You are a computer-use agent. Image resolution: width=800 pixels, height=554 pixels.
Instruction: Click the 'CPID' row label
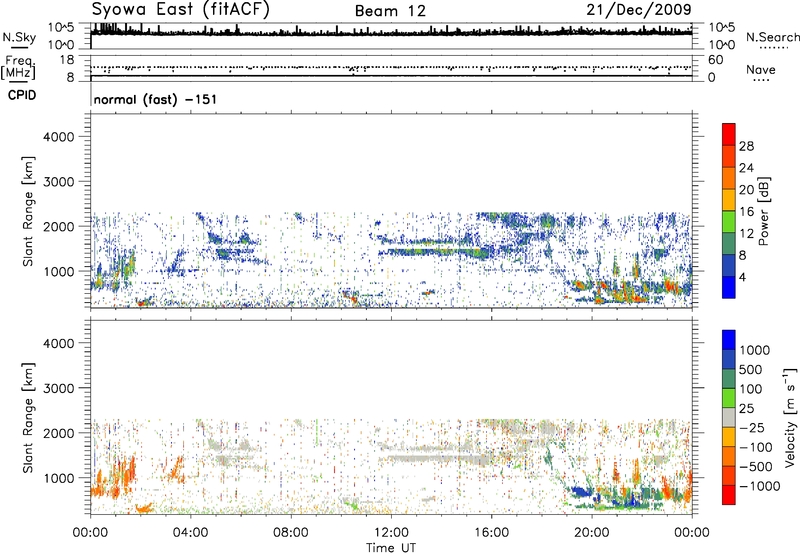22,95
